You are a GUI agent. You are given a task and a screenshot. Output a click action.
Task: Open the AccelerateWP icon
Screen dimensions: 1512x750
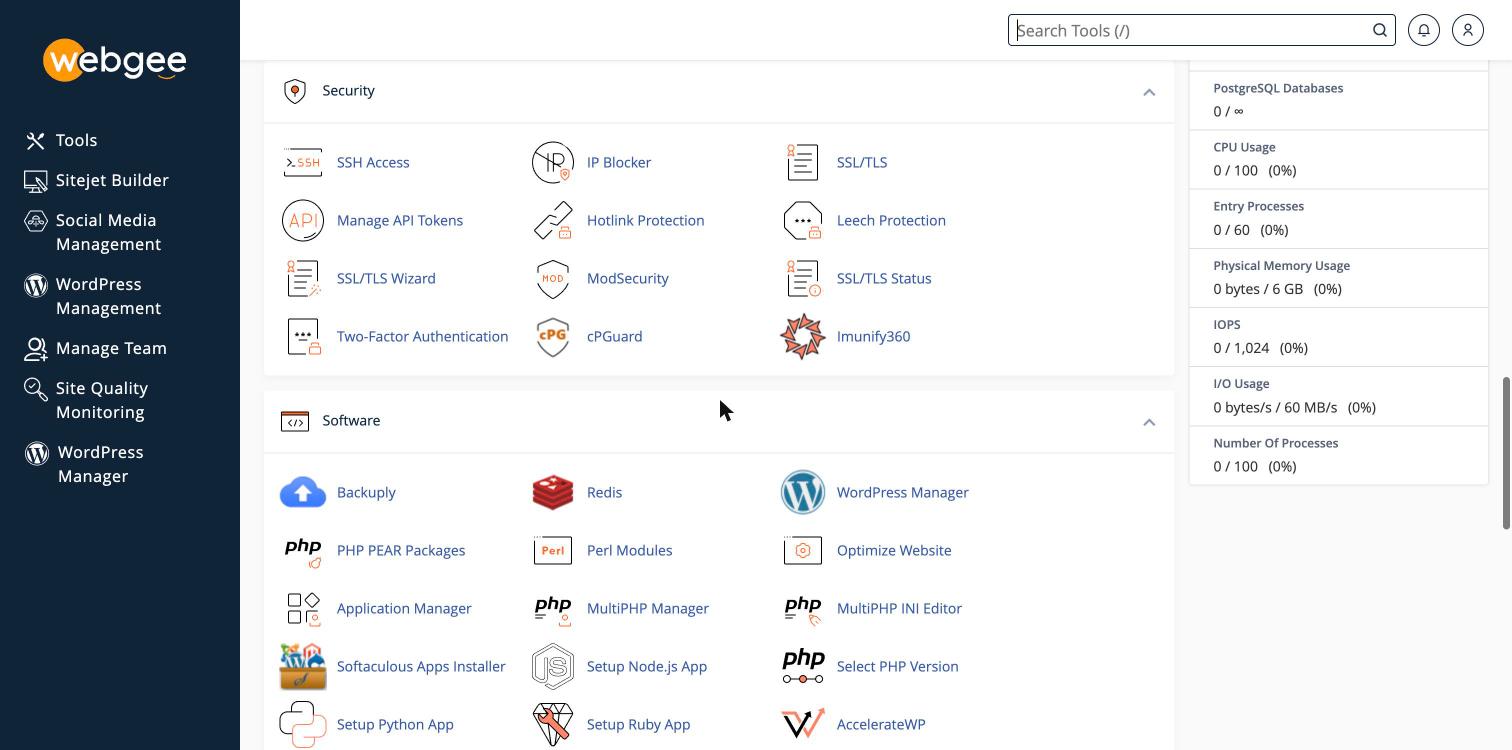coord(803,724)
